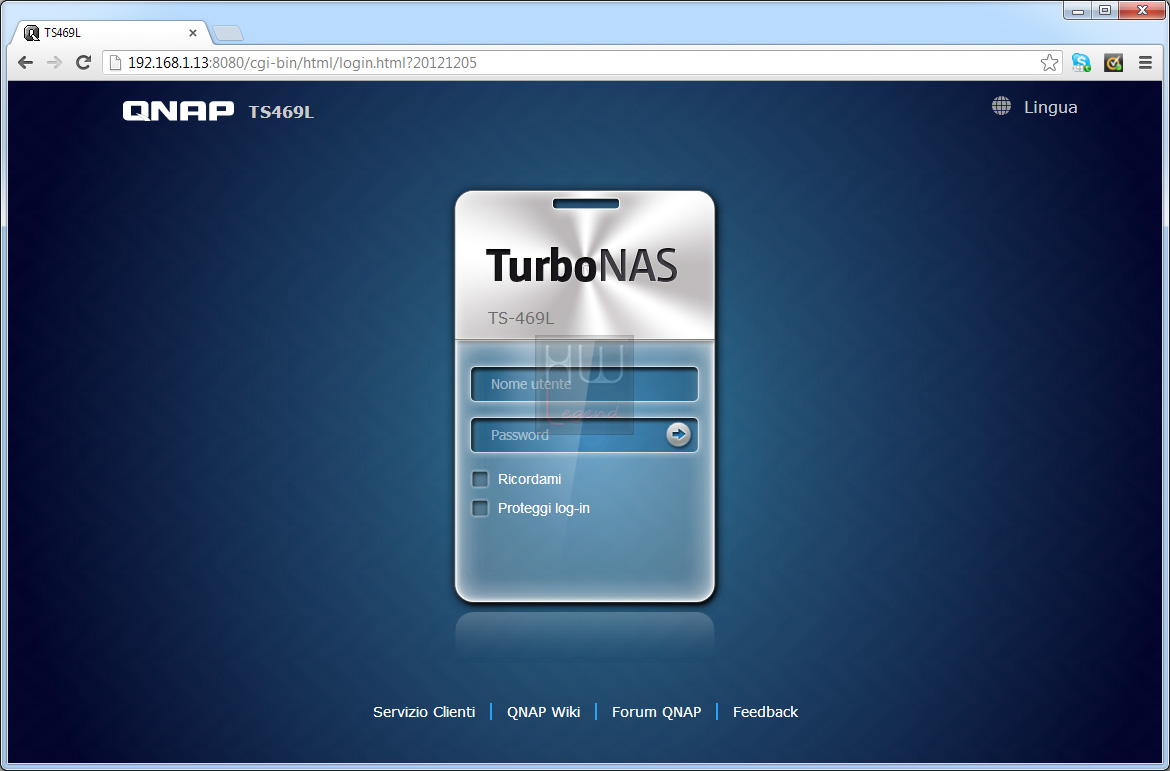Bookmark page with the star icon

click(x=1049, y=63)
